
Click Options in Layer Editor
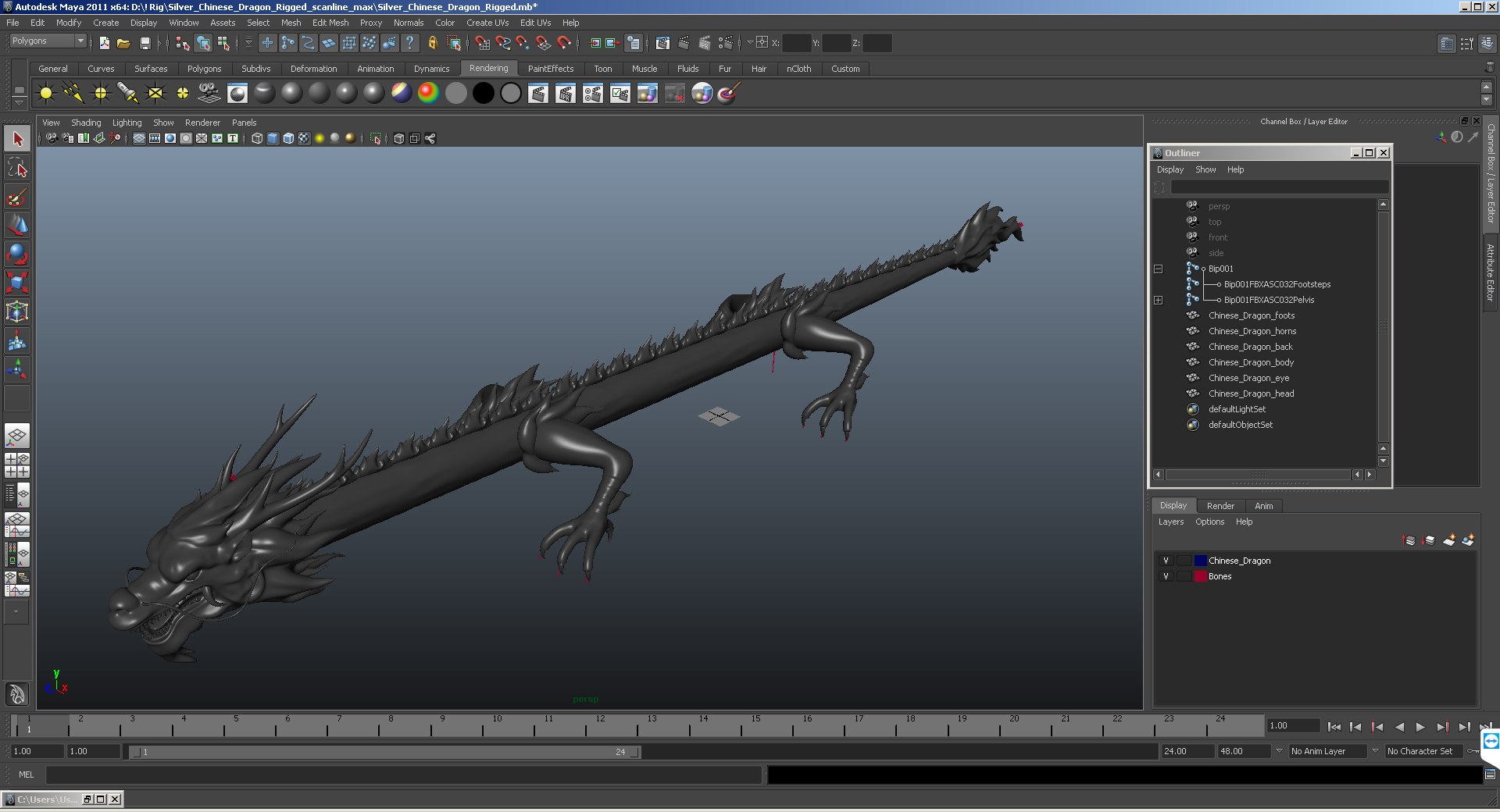[x=1209, y=522]
